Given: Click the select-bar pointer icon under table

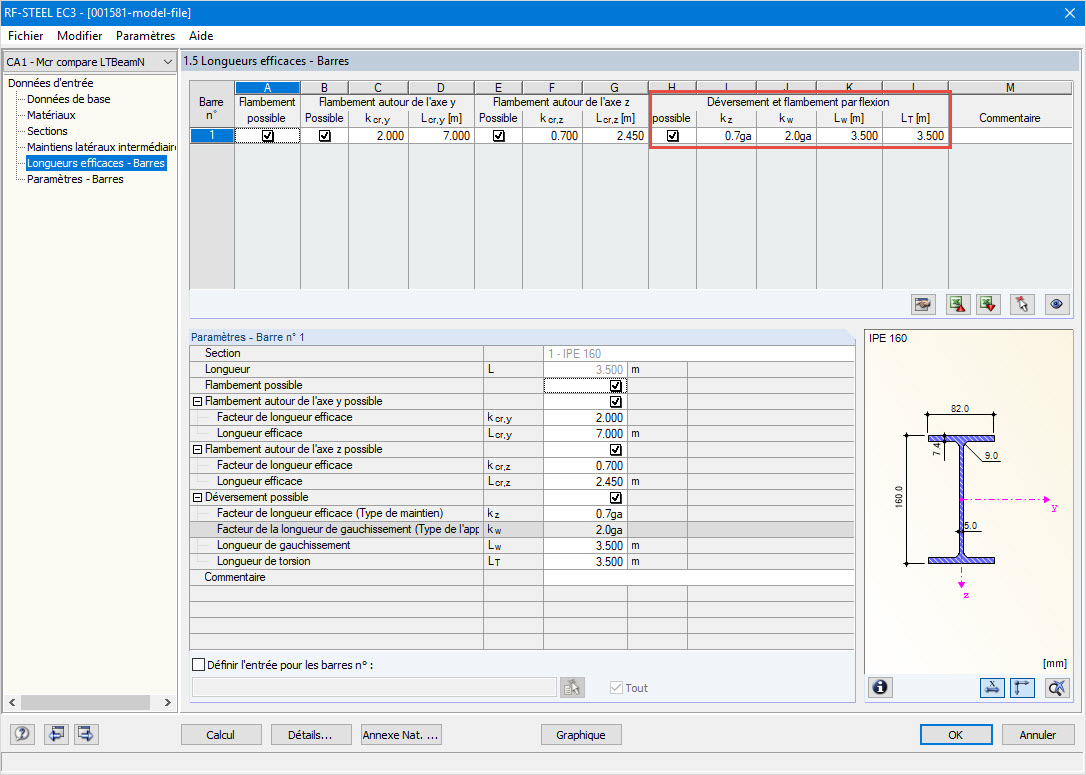Looking at the screenshot, I should pyautogui.click(x=1022, y=304).
